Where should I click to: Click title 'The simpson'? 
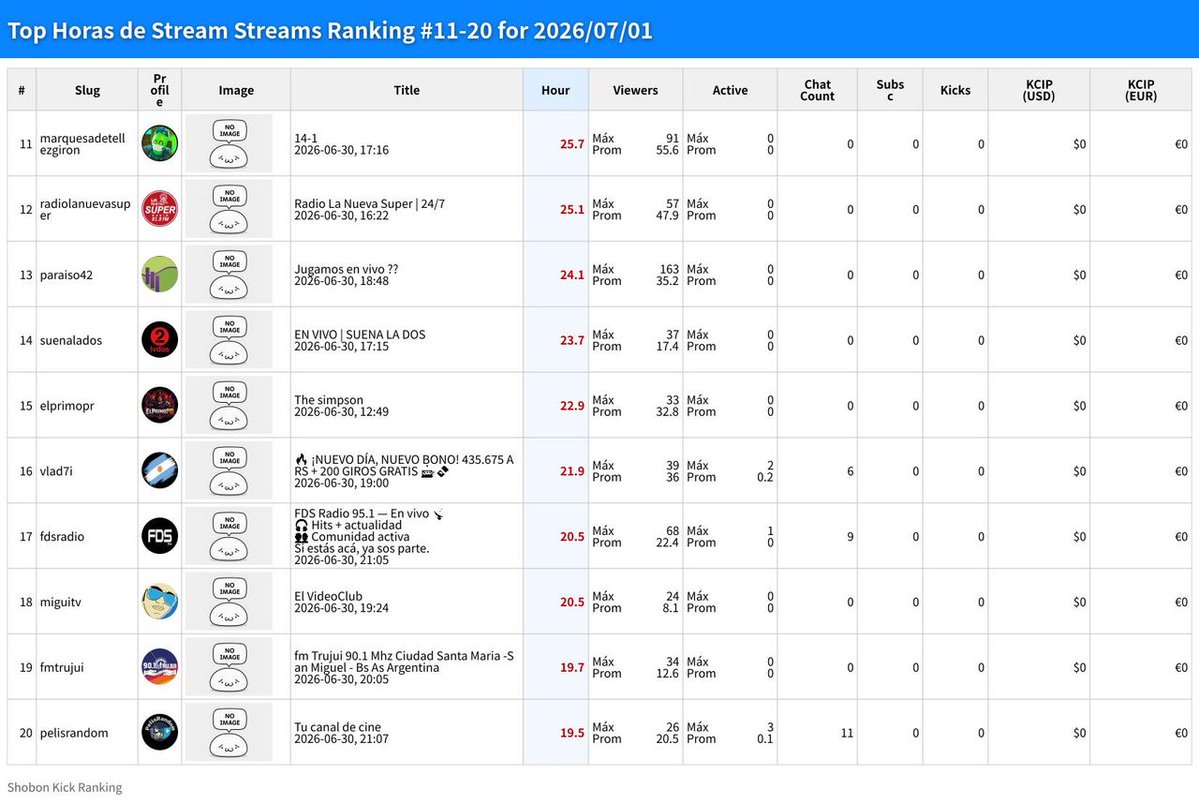329,400
